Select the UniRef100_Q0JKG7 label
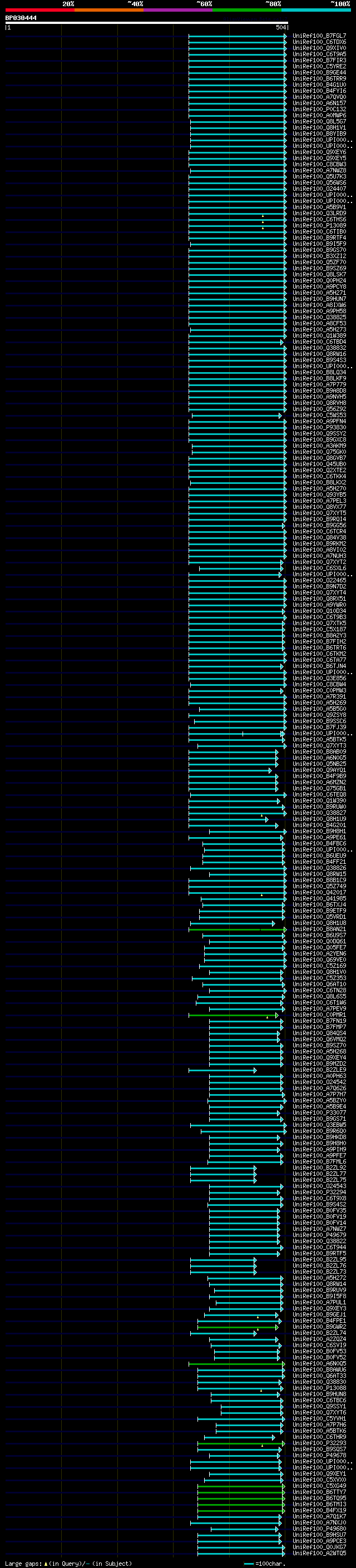The image size is (356, 1568). 319,1547
